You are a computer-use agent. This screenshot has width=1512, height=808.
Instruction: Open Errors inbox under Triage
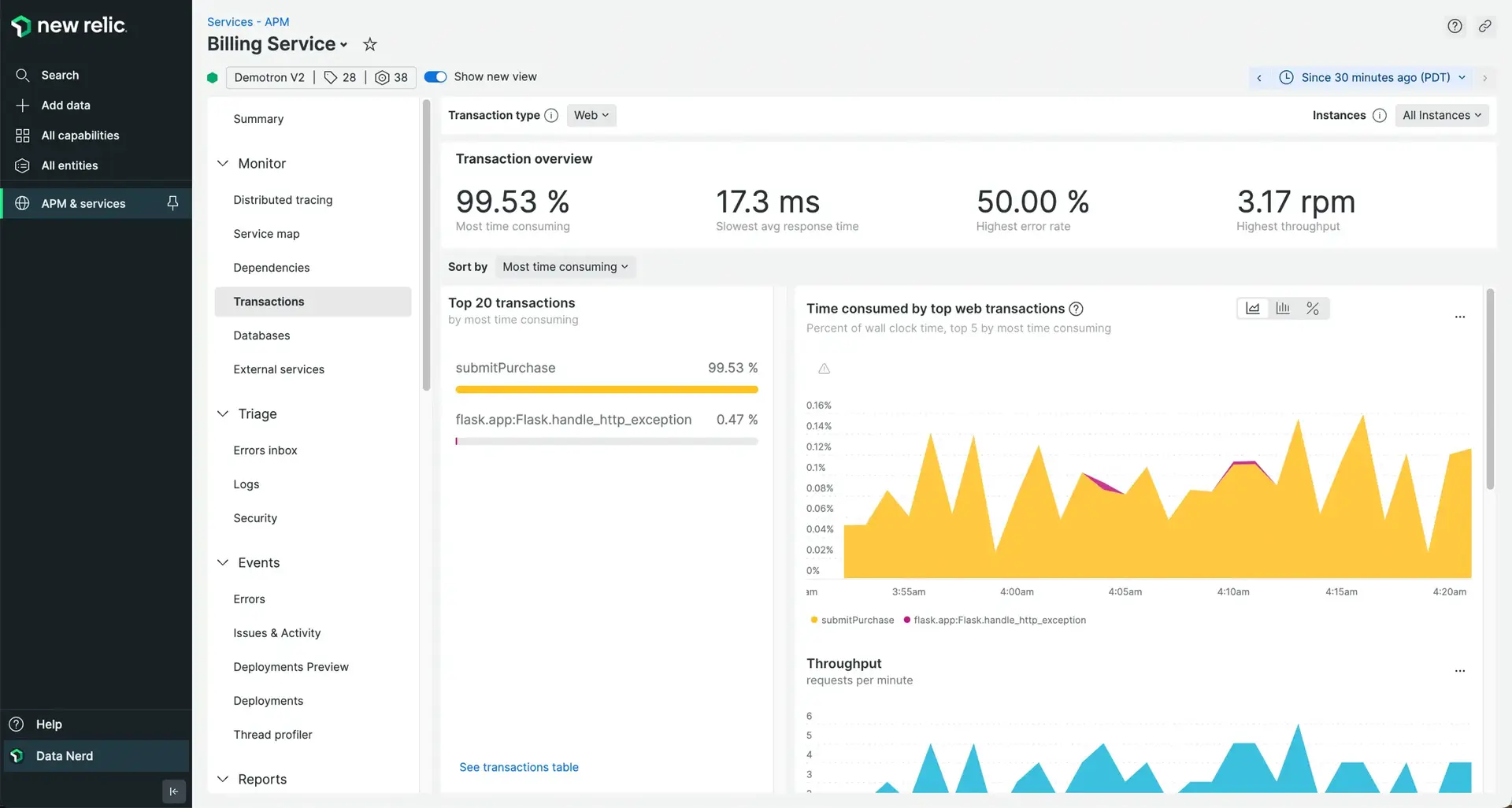265,450
